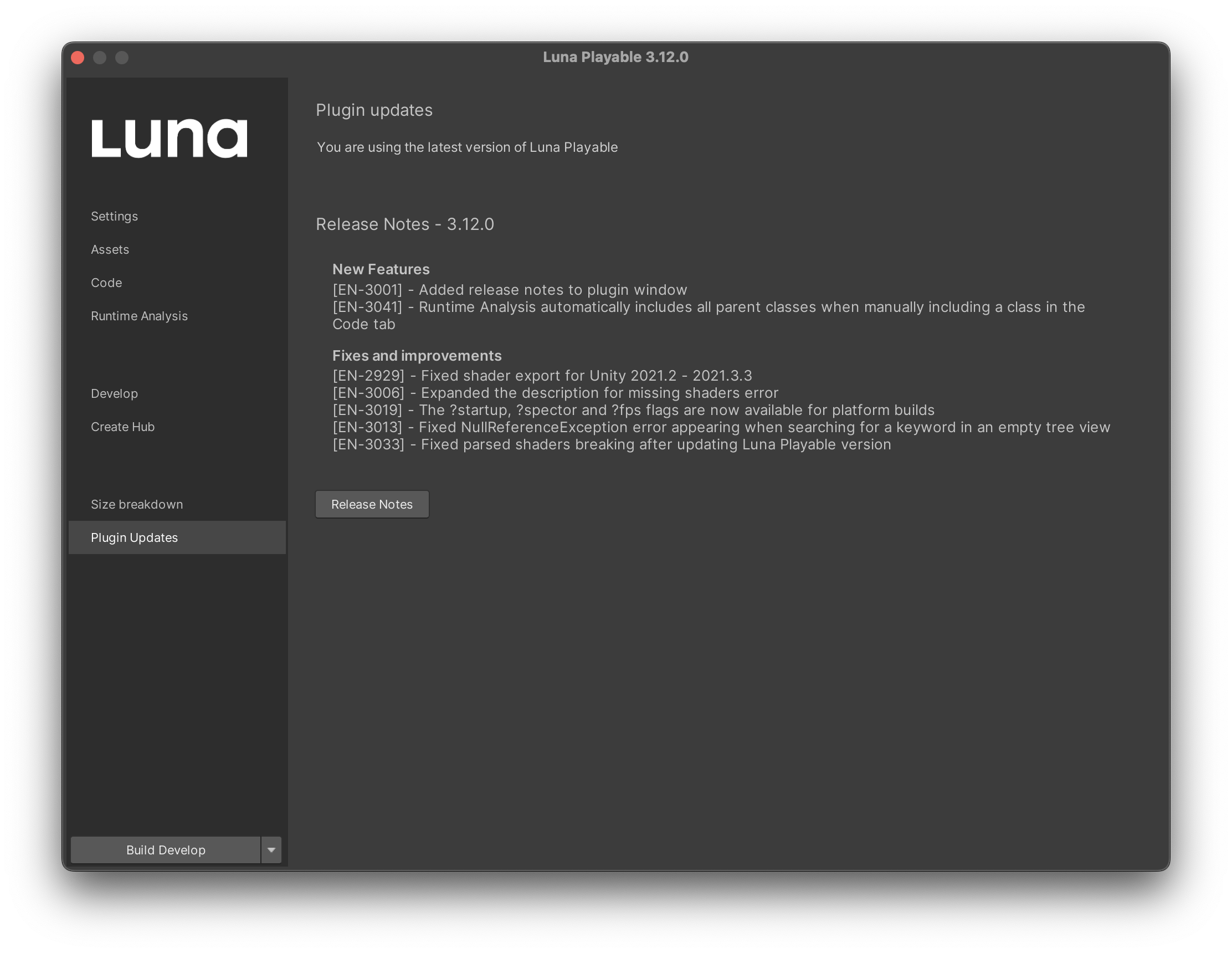Close the Luna Playable window

pos(78,58)
